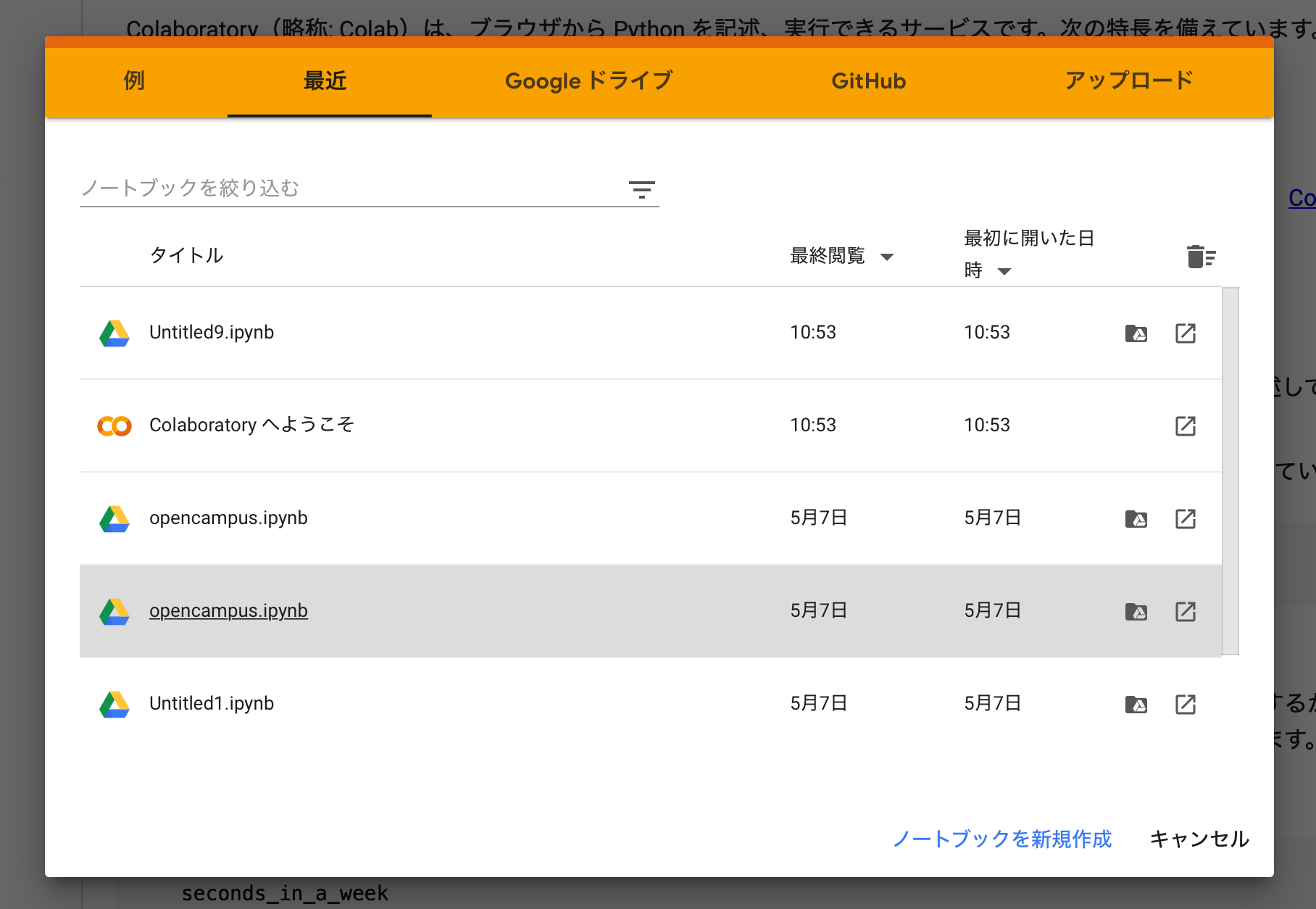Open non-highlighted opencampus.ipynb in new tab icon

[1186, 519]
